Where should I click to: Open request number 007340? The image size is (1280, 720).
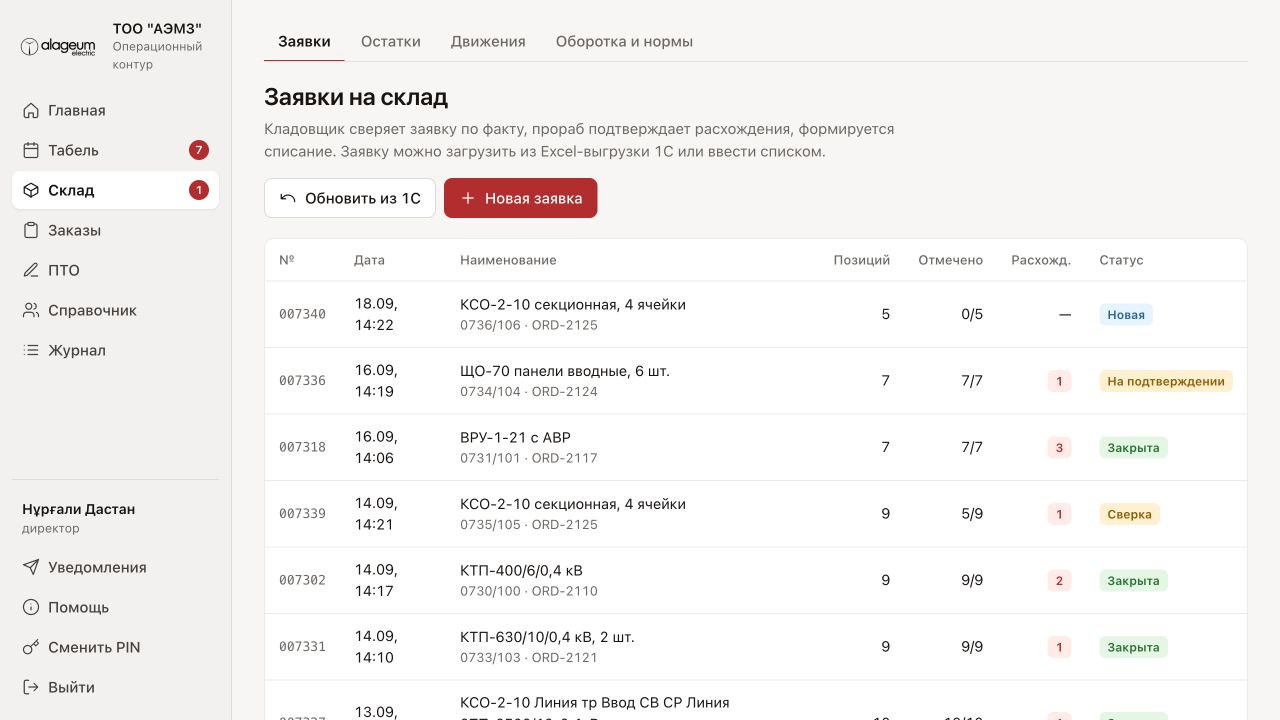pyautogui.click(x=302, y=314)
